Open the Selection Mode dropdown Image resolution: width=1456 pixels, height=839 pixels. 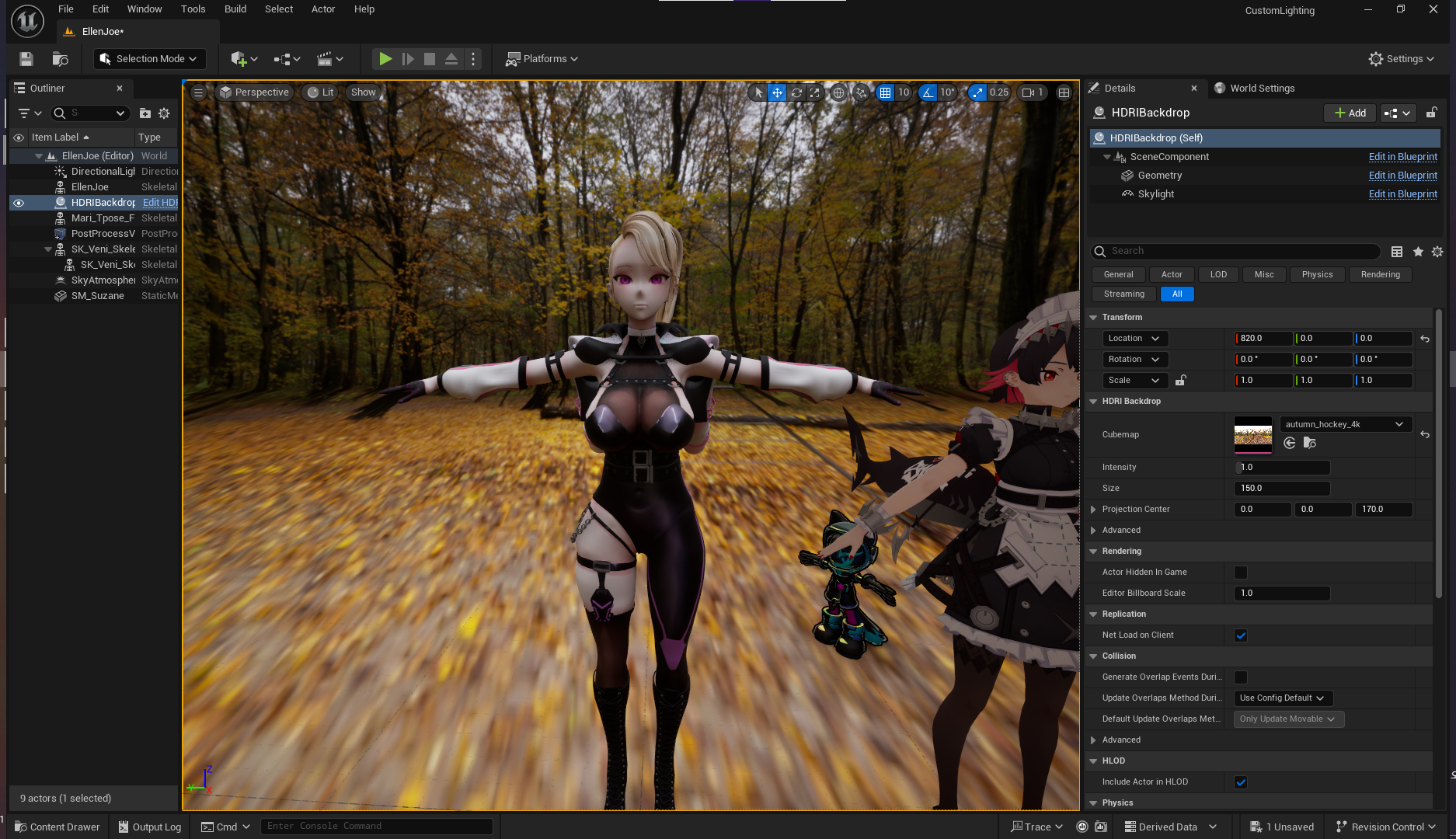click(x=149, y=59)
